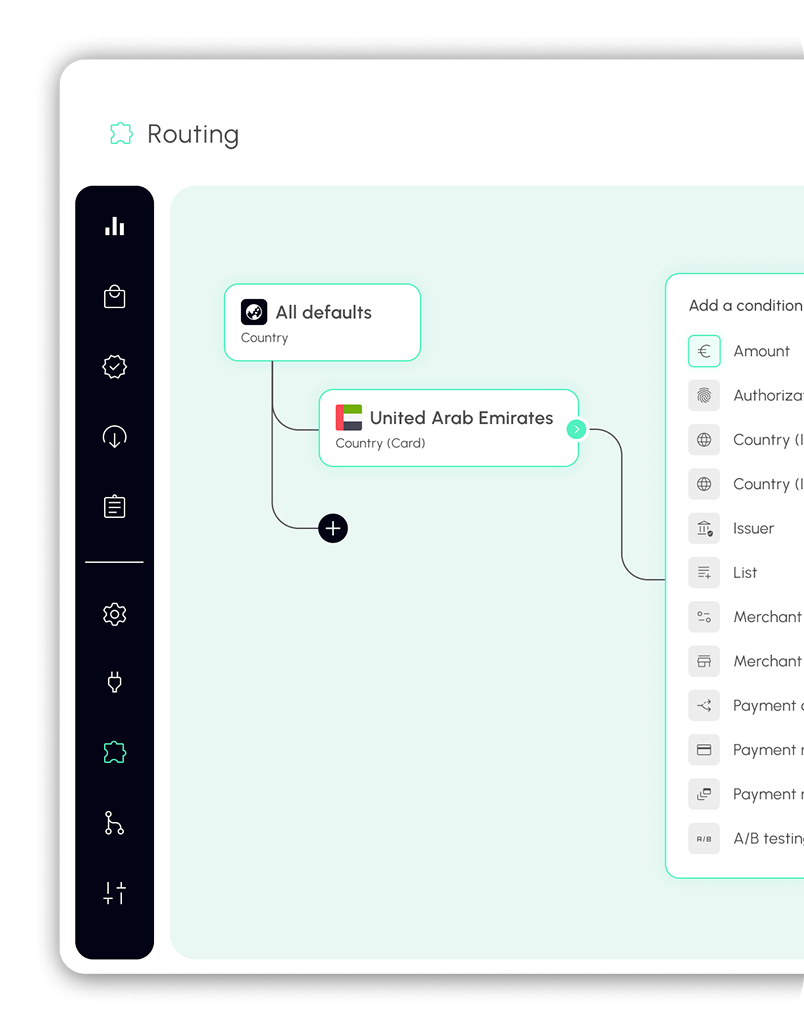
Task: Click the download arrow circle sidebar icon
Action: [115, 437]
